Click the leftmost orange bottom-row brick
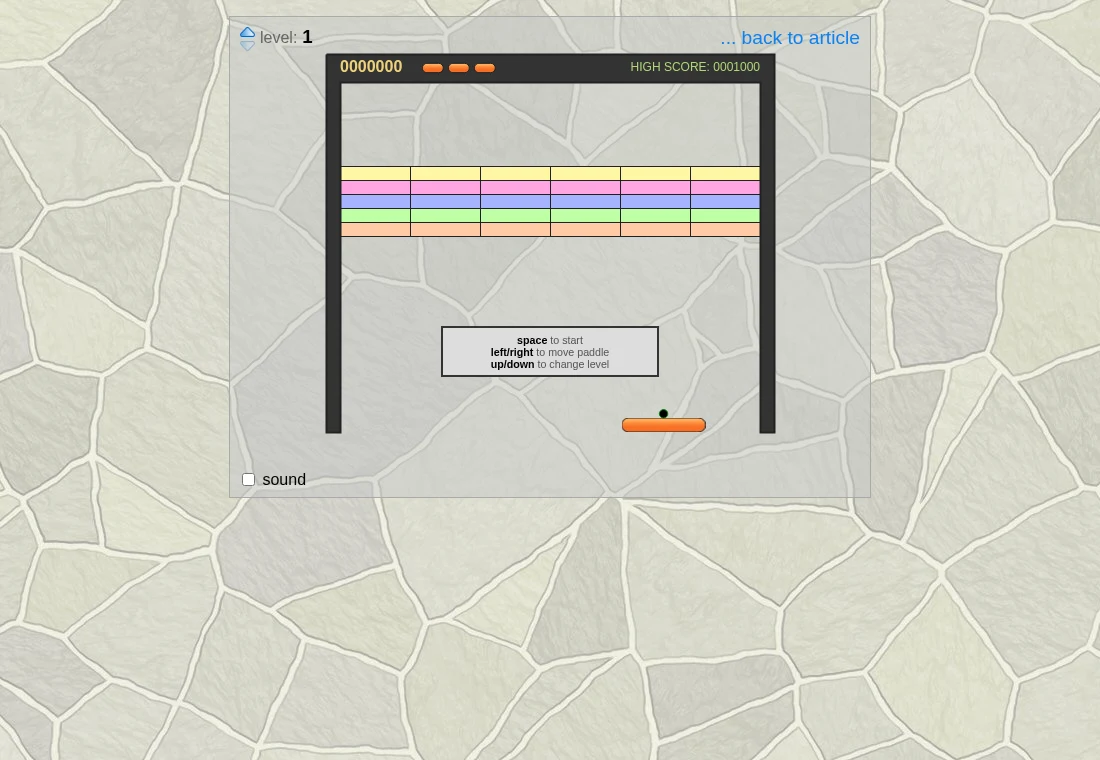 tap(375, 229)
